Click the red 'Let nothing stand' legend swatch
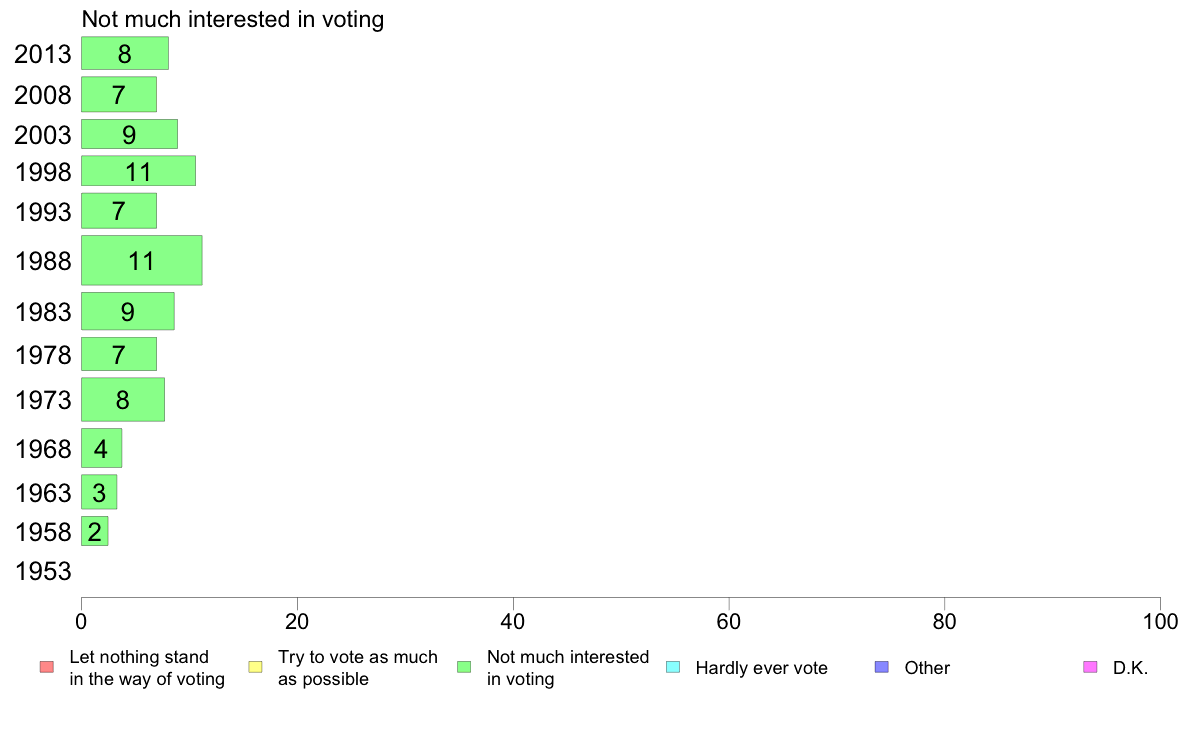1188x736 pixels. coord(47,667)
